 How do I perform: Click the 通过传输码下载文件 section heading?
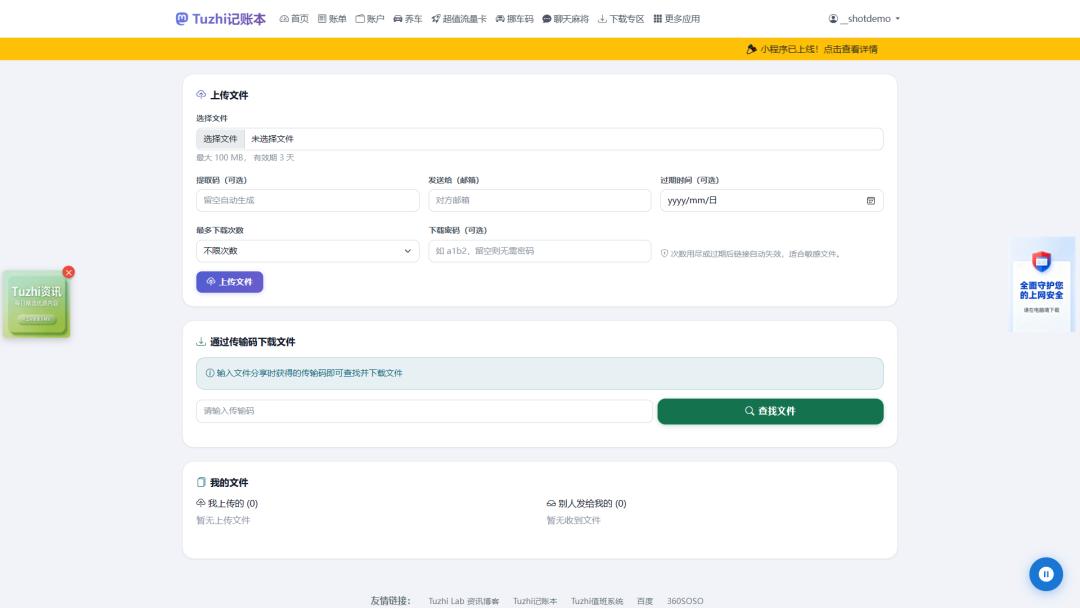tap(246, 342)
